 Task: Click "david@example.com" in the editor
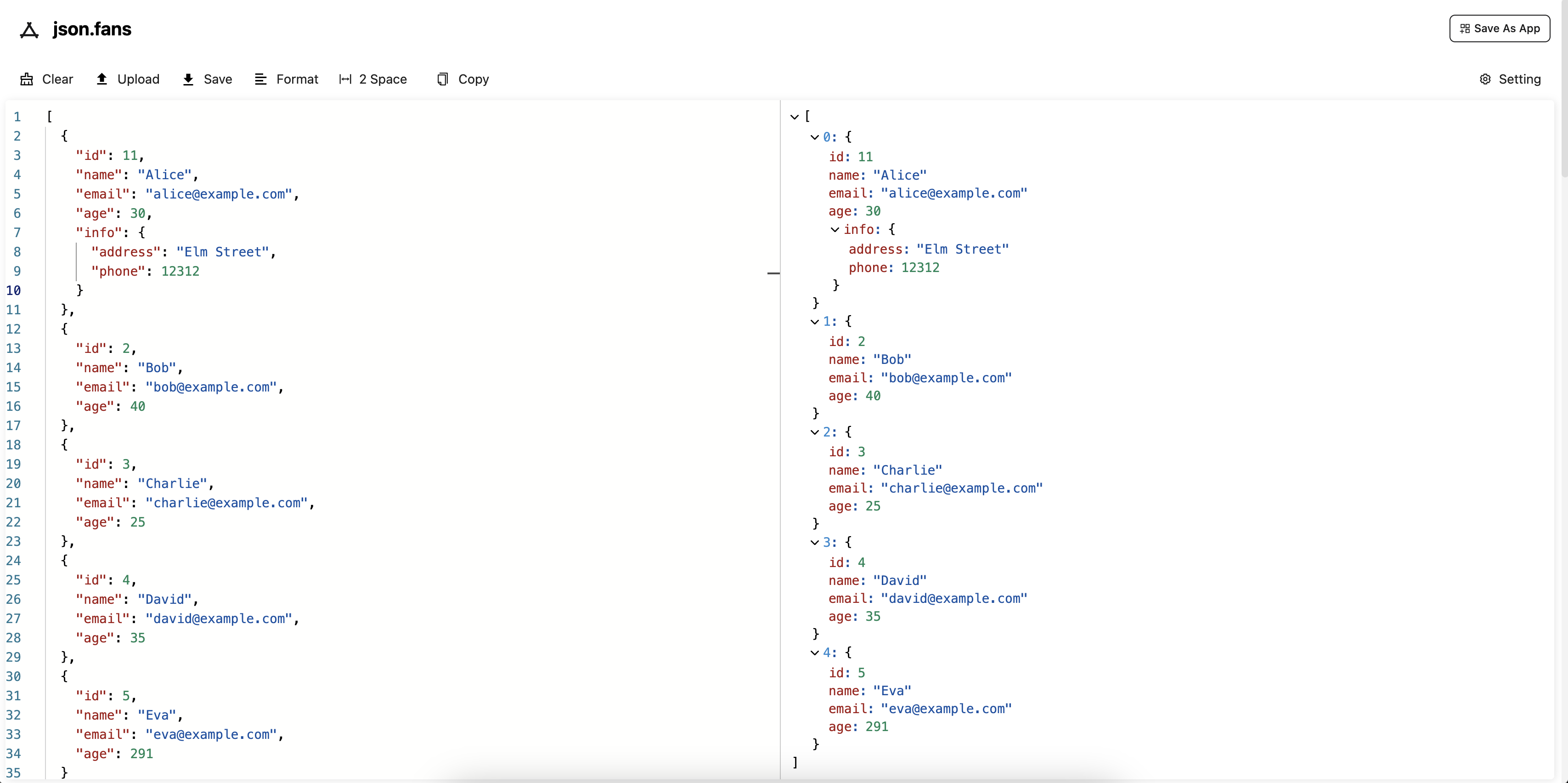click(x=219, y=618)
